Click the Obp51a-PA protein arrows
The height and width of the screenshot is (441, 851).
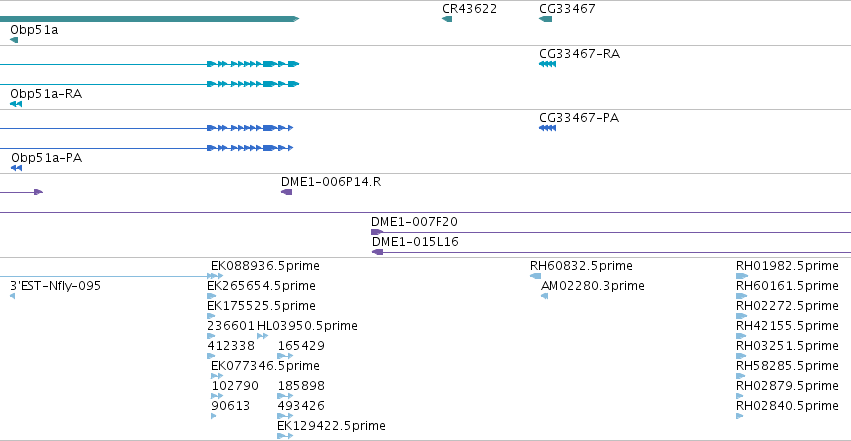[x=16, y=168]
